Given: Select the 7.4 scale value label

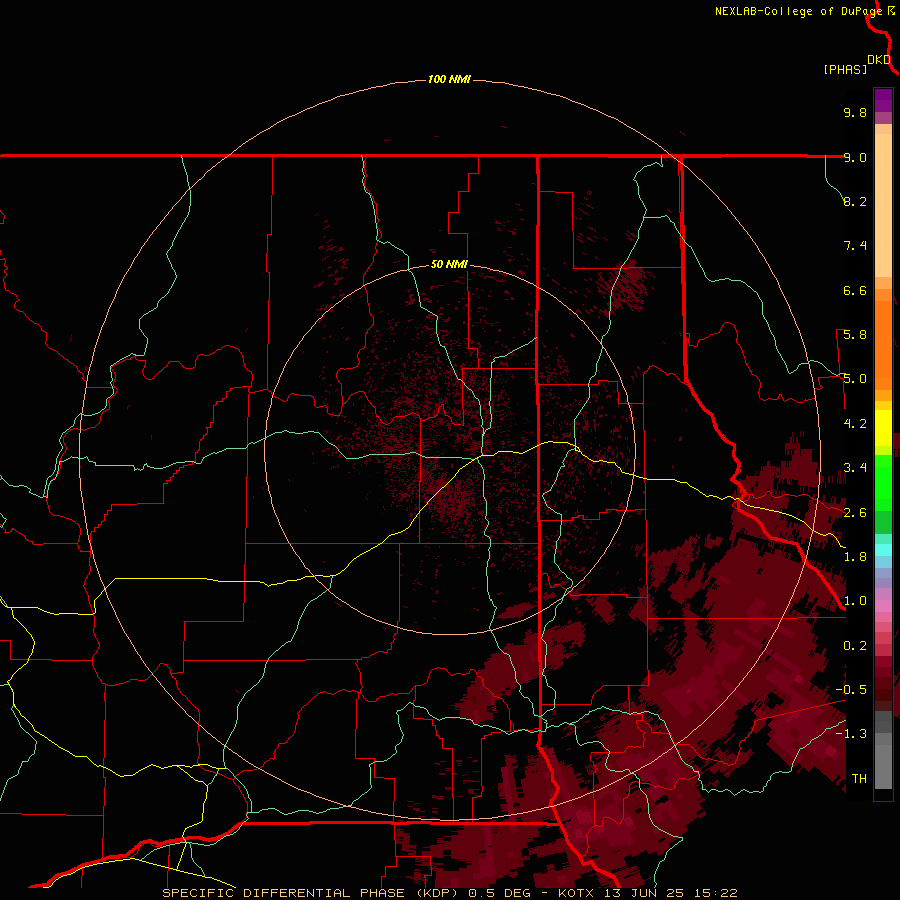Looking at the screenshot, I should point(855,246).
